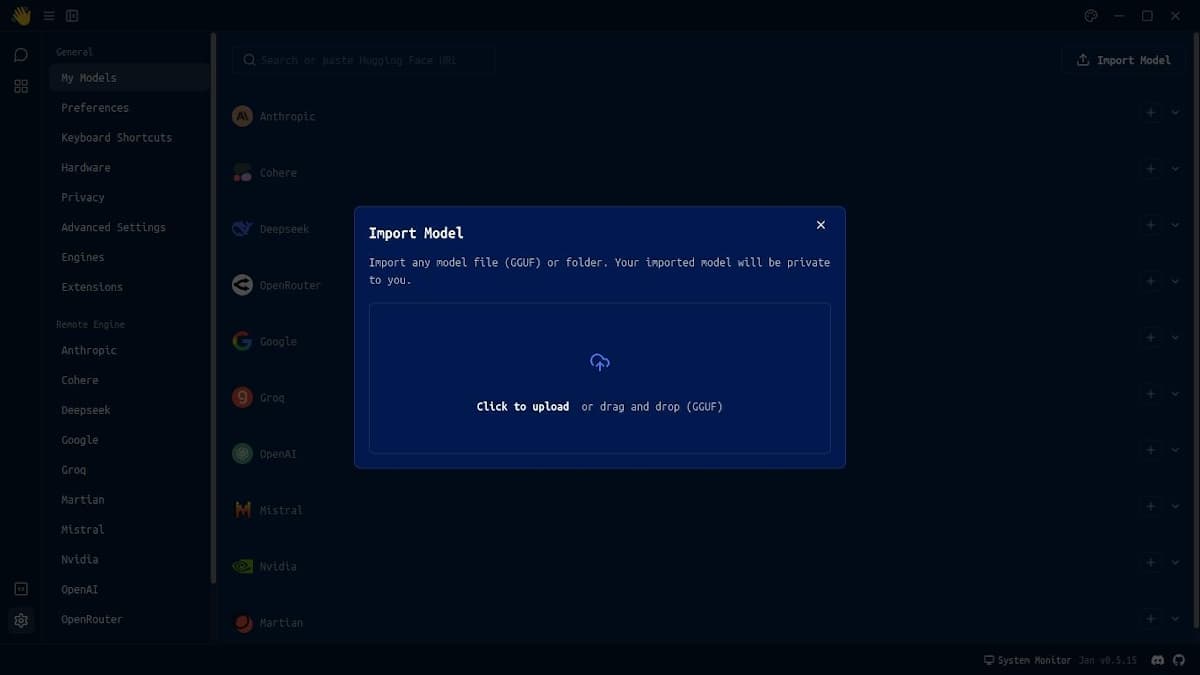
Task: Click the Mistral provider logo
Action: click(242, 510)
